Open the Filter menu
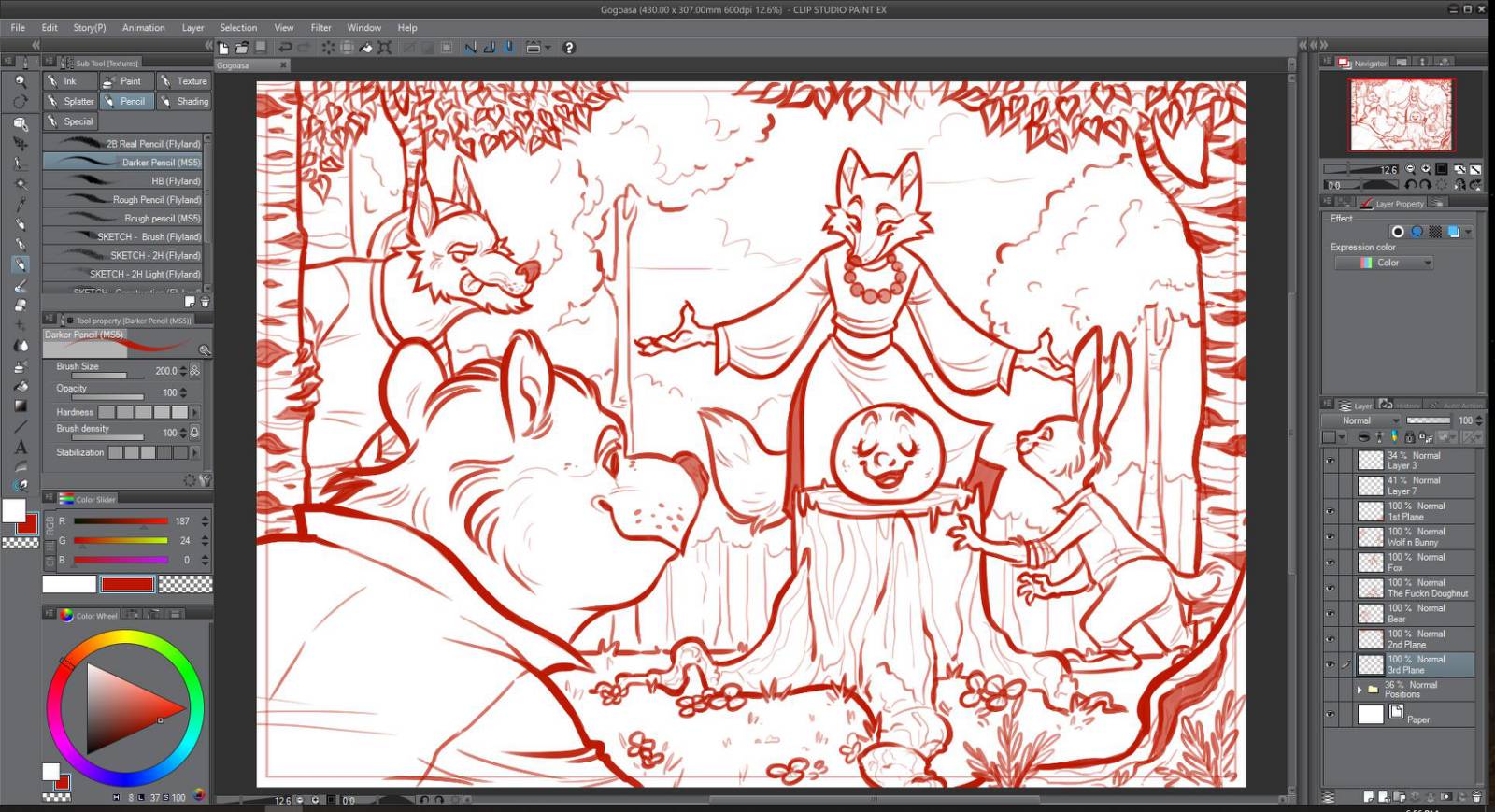 click(320, 27)
